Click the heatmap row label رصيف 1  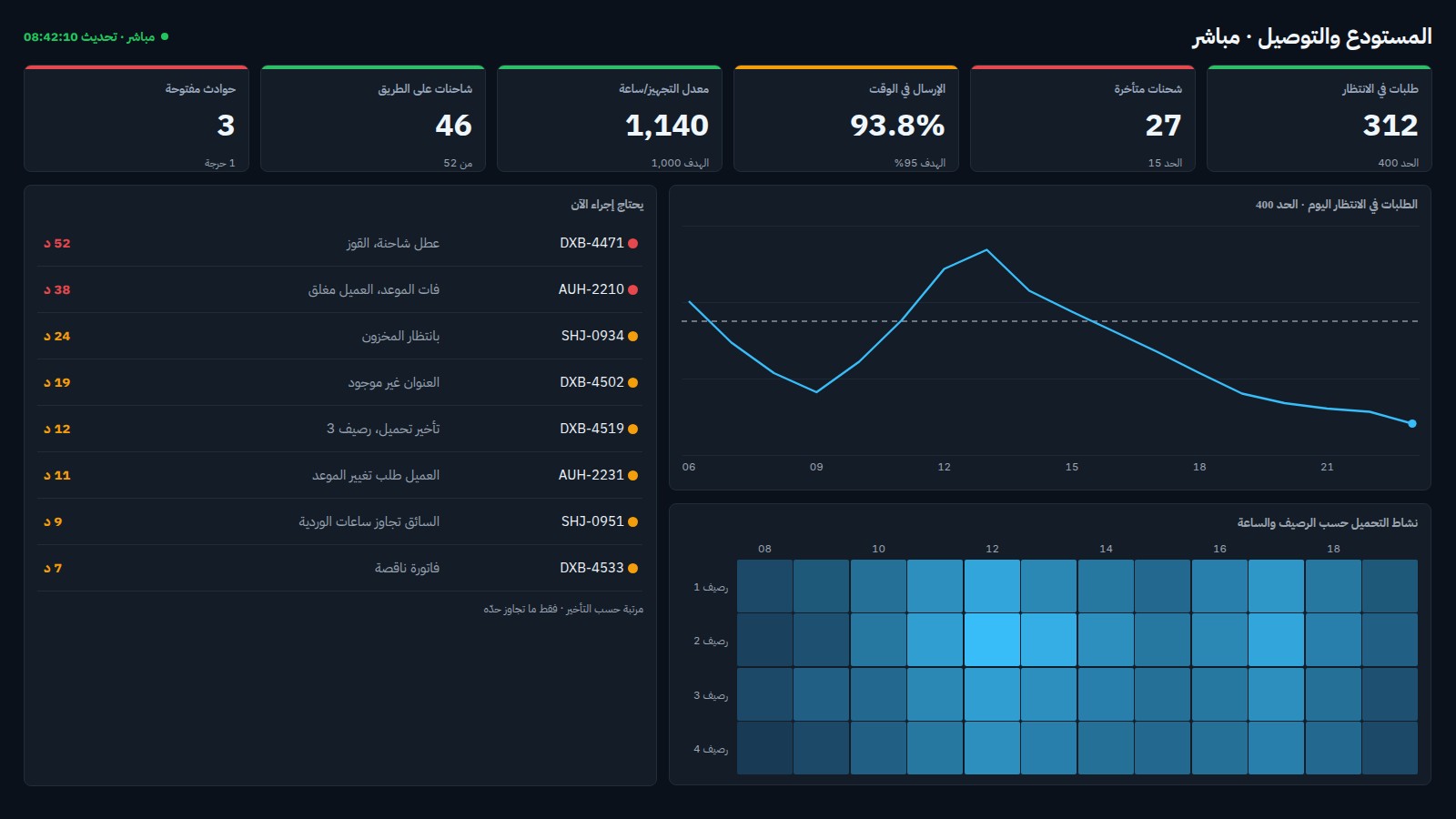pyautogui.click(x=711, y=587)
